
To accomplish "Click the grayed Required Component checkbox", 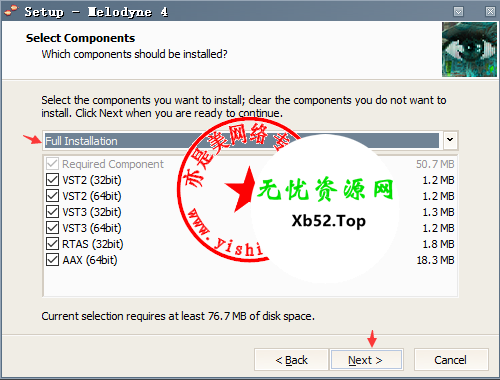I will coord(52,164).
